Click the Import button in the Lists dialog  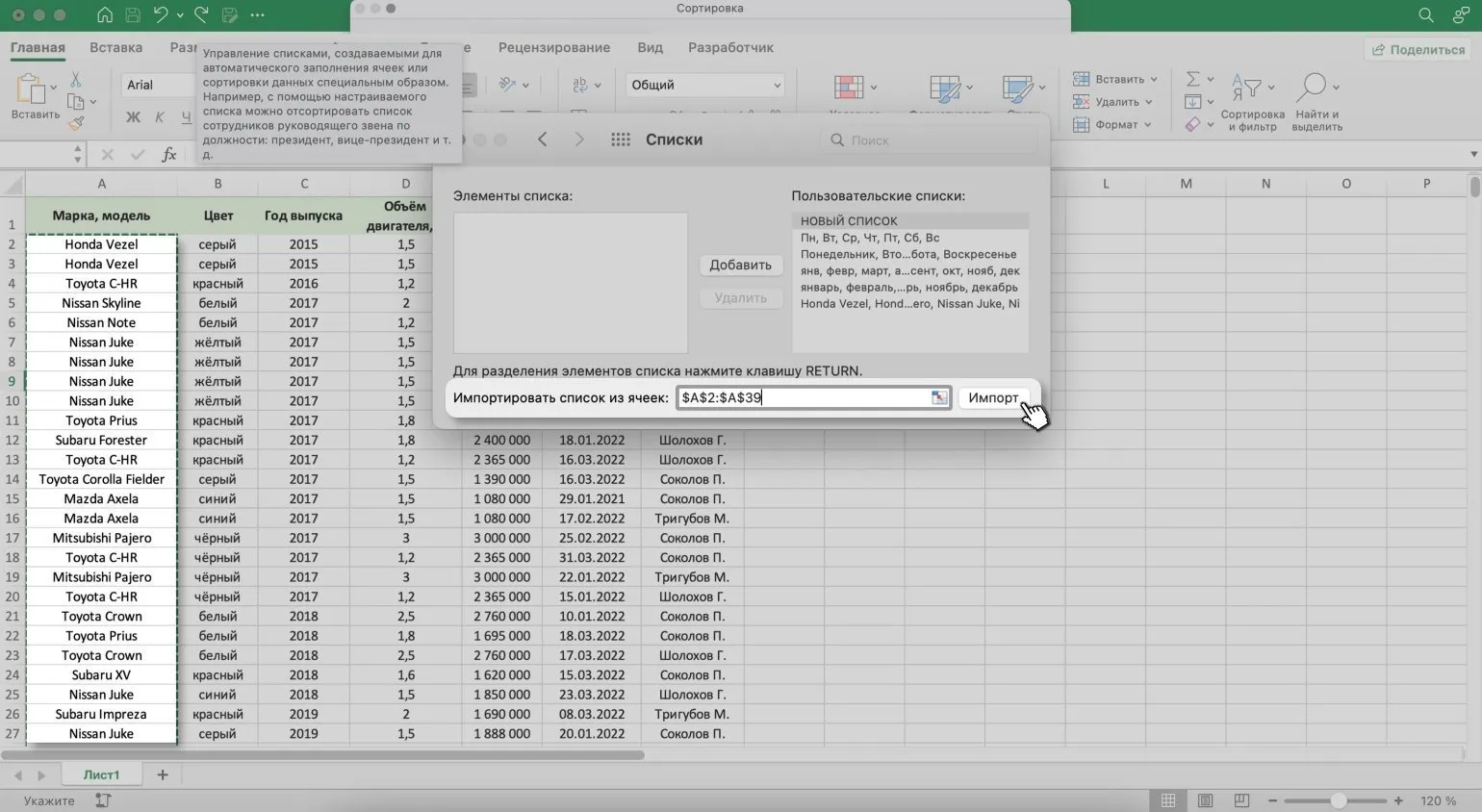[992, 397]
